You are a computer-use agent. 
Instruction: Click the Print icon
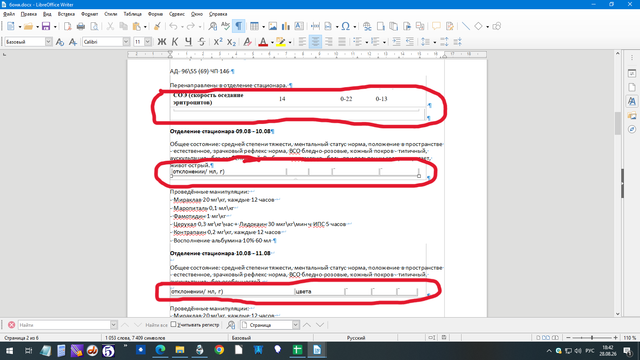(x=81, y=27)
